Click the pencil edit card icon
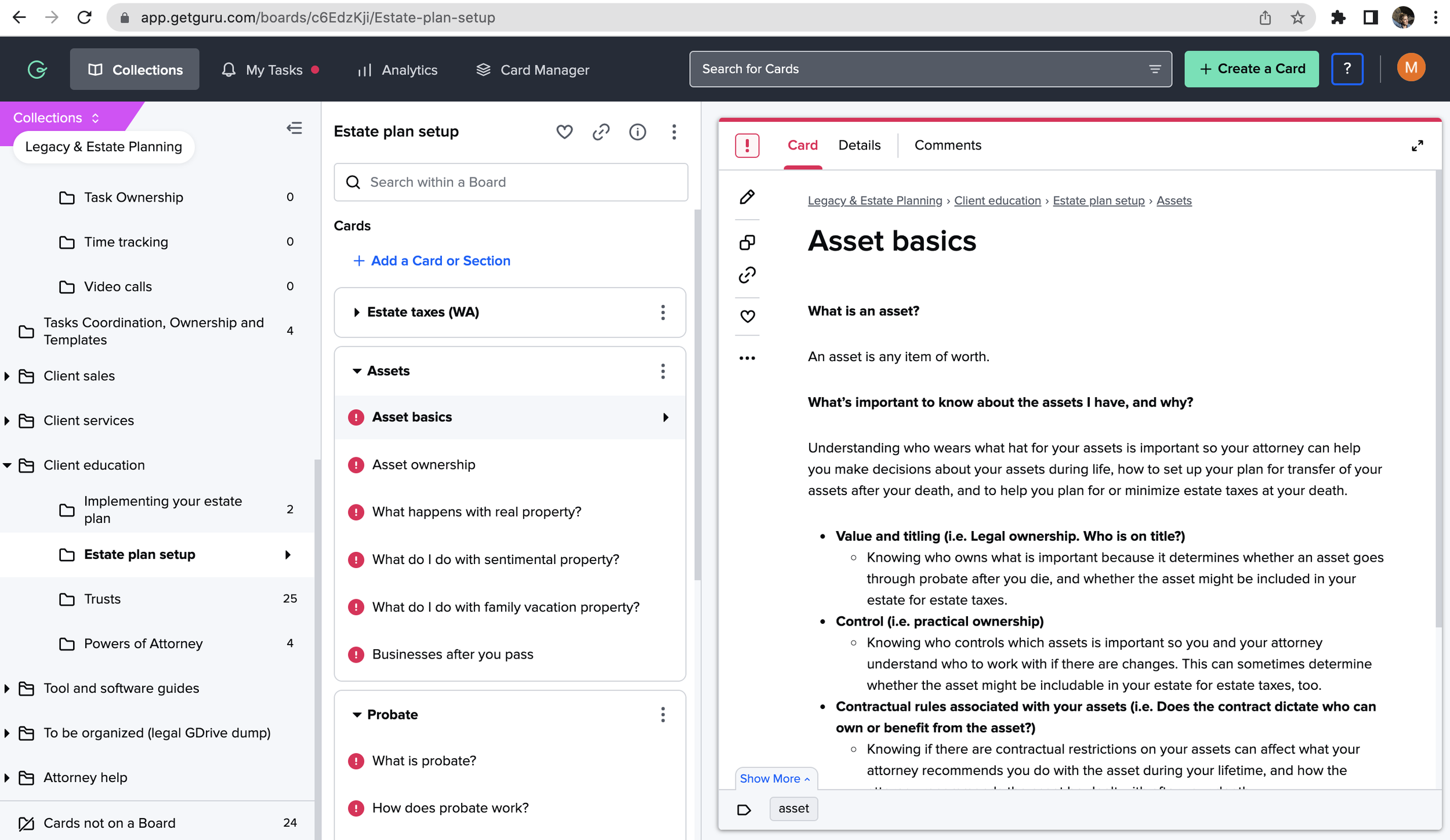The image size is (1450, 840). click(x=747, y=197)
